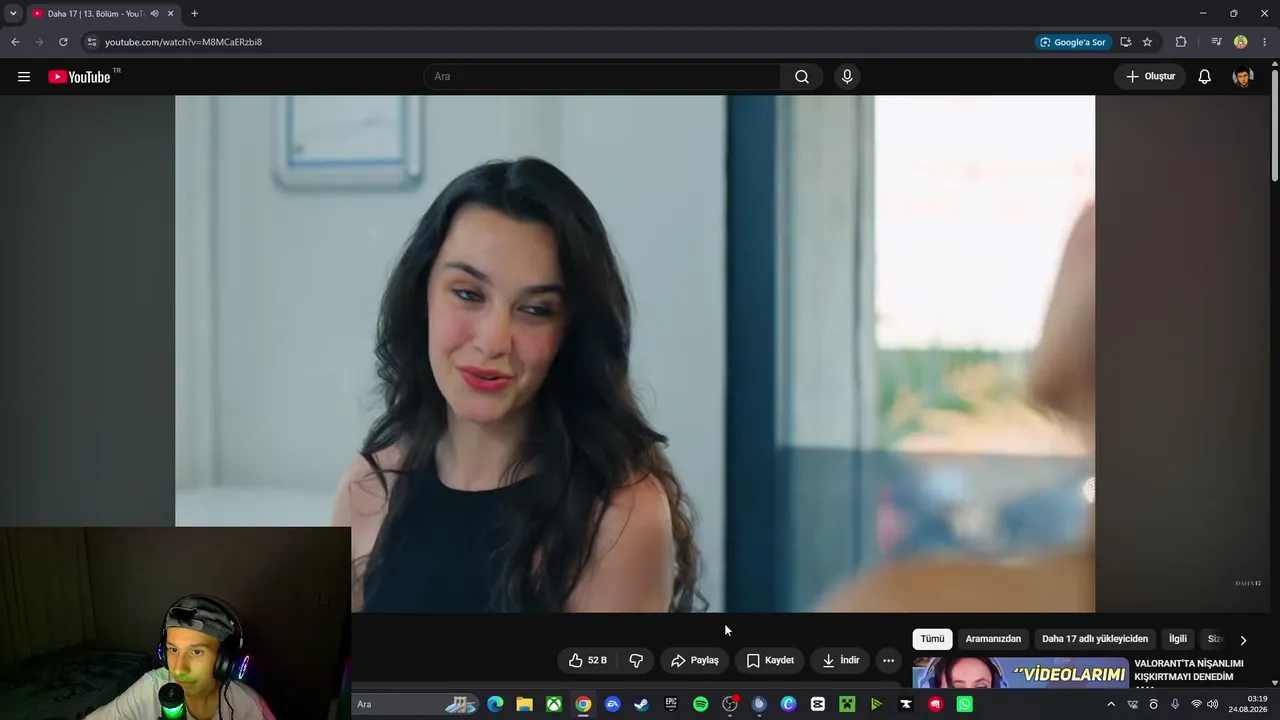1280x720 pixels.
Task: Open a new Chrome tab
Action: pyautogui.click(x=194, y=14)
